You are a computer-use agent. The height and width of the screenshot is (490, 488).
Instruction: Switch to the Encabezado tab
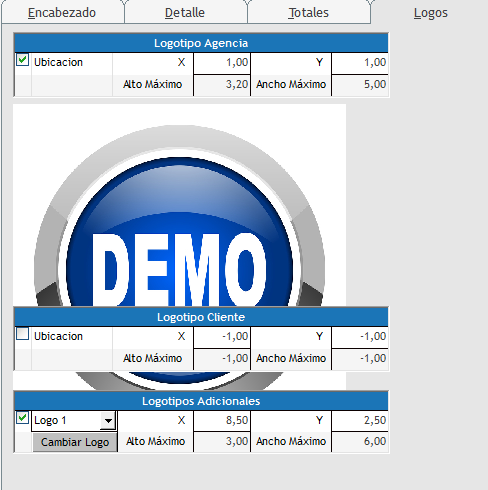pos(62,13)
